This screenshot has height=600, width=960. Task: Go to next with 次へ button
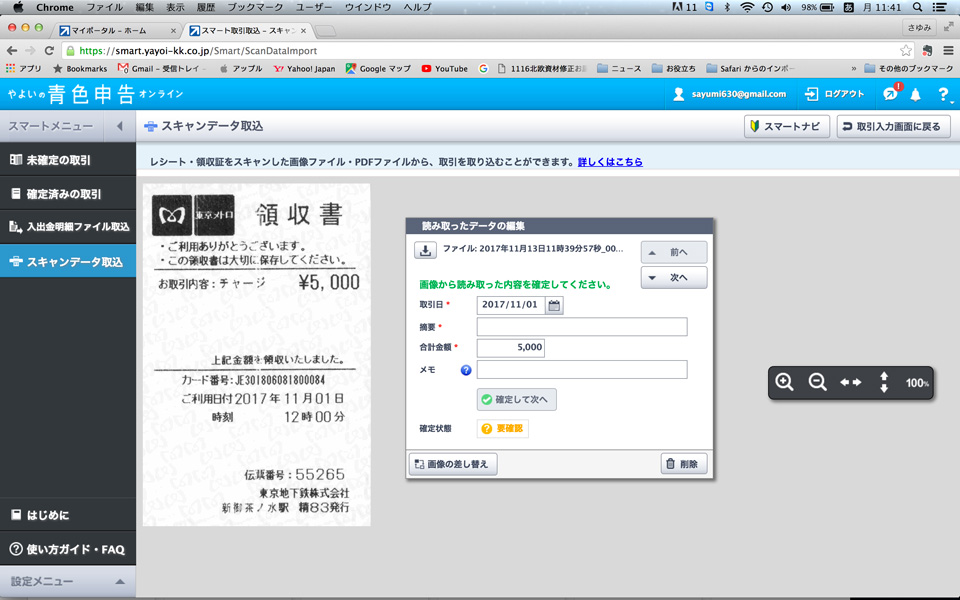(673, 277)
